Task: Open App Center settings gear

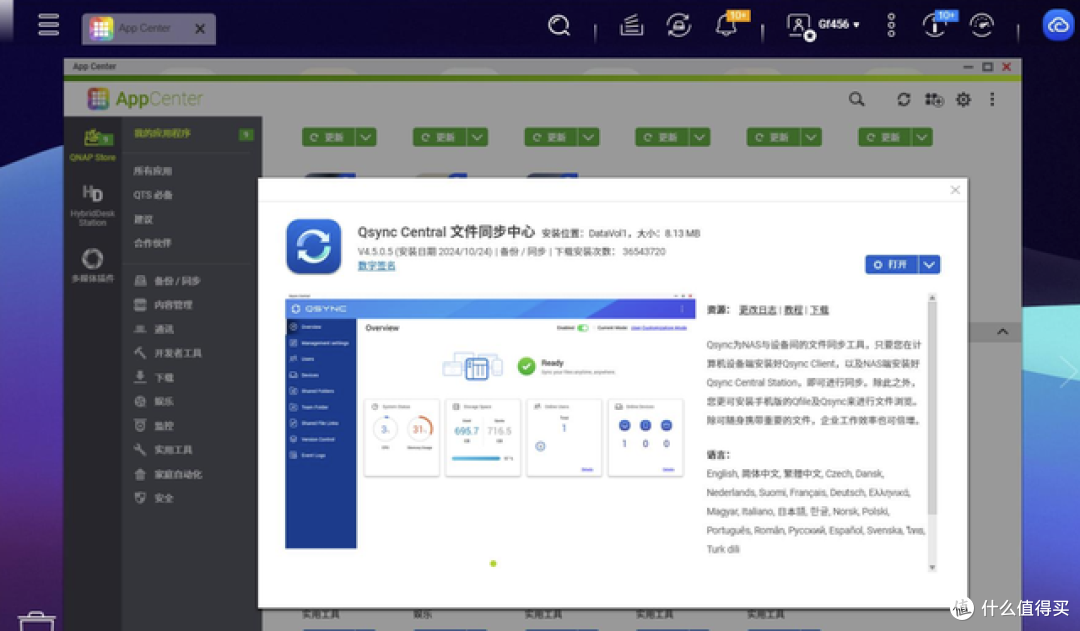Action: [x=963, y=100]
